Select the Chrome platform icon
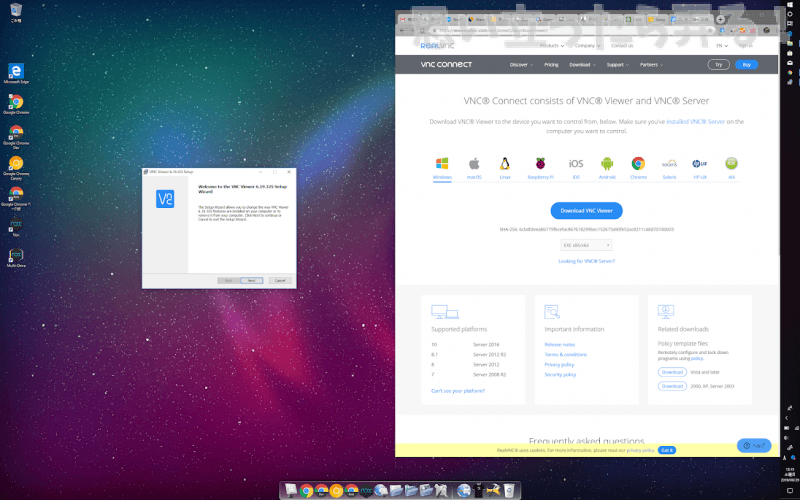This screenshot has height=500, width=800. [638, 164]
